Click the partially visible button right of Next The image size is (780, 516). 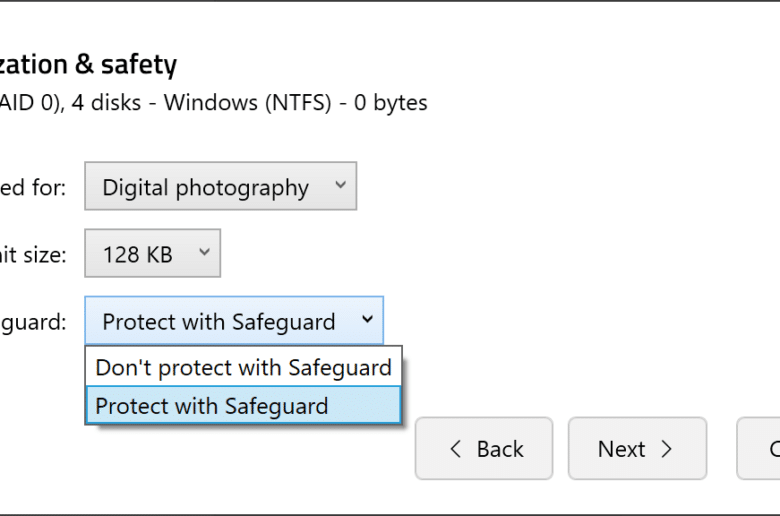tap(758, 448)
